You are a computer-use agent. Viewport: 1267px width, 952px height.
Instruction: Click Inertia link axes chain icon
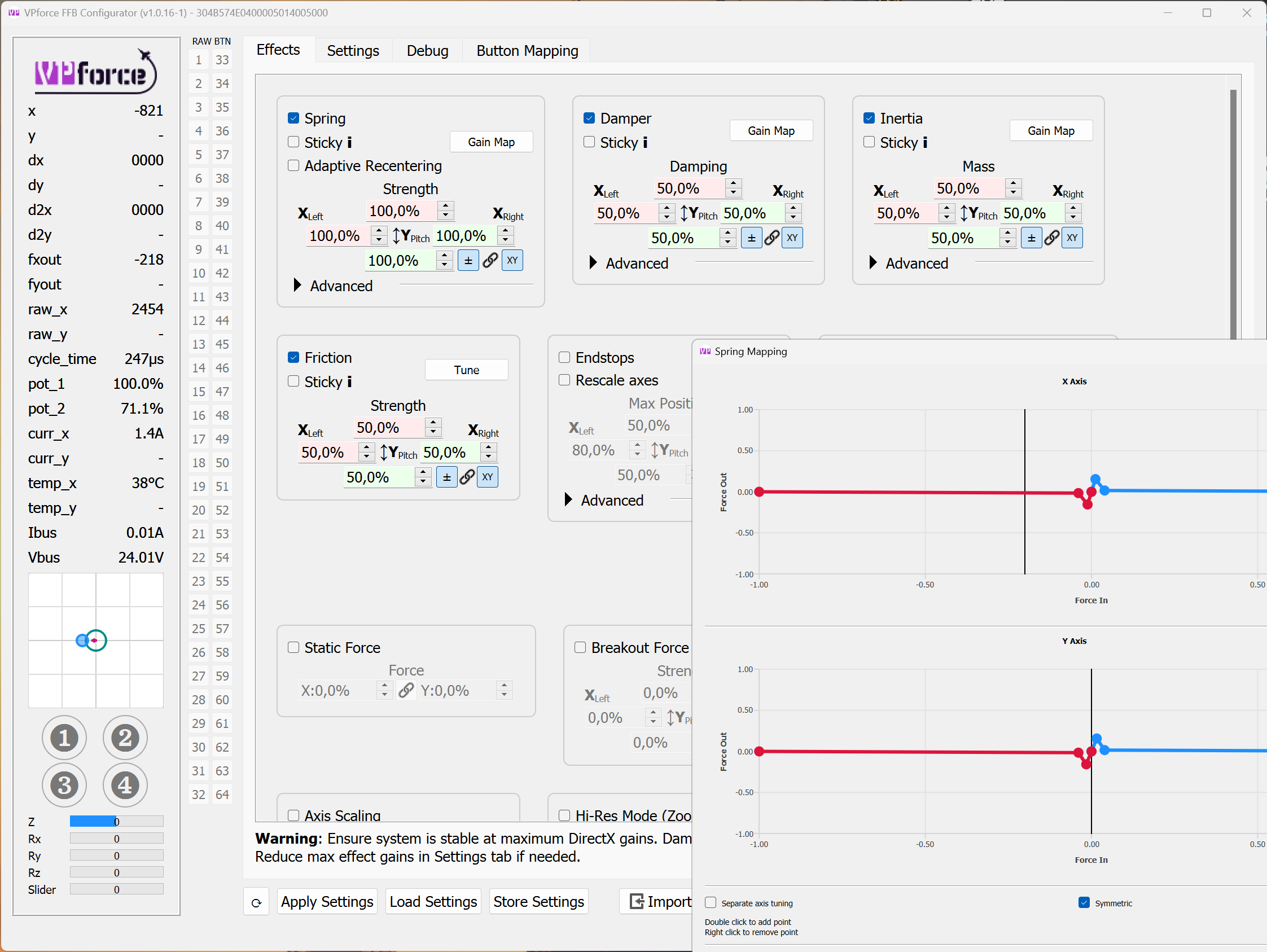[x=1051, y=238]
